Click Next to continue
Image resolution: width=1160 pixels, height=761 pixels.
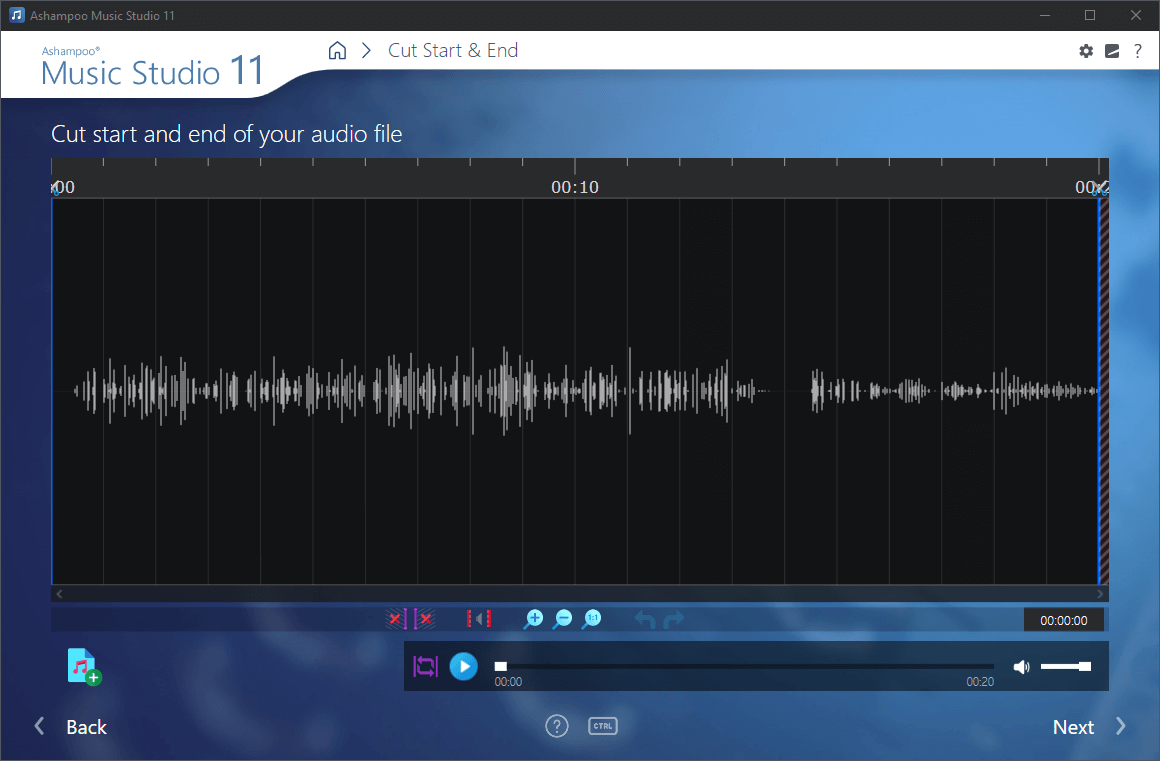tap(1073, 727)
